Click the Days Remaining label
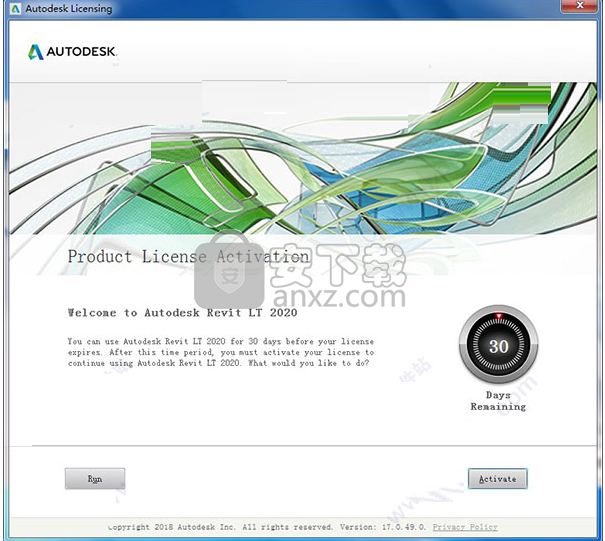The width and height of the screenshot is (605, 541). click(498, 401)
